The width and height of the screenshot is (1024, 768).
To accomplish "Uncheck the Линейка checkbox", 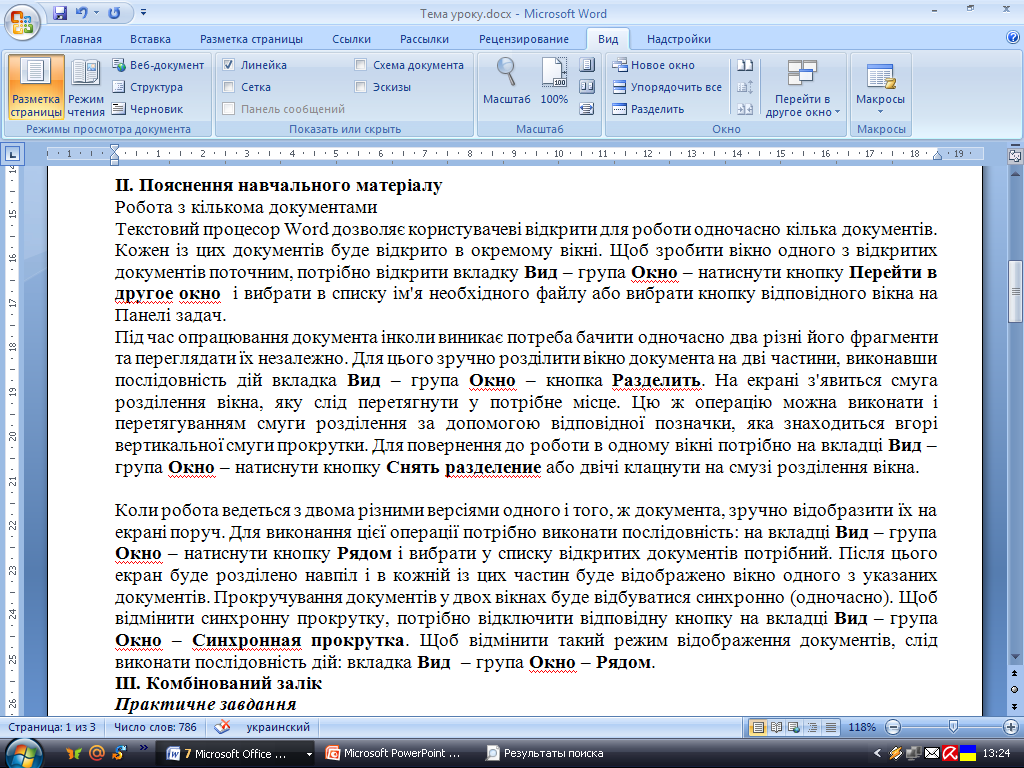I will (x=229, y=65).
